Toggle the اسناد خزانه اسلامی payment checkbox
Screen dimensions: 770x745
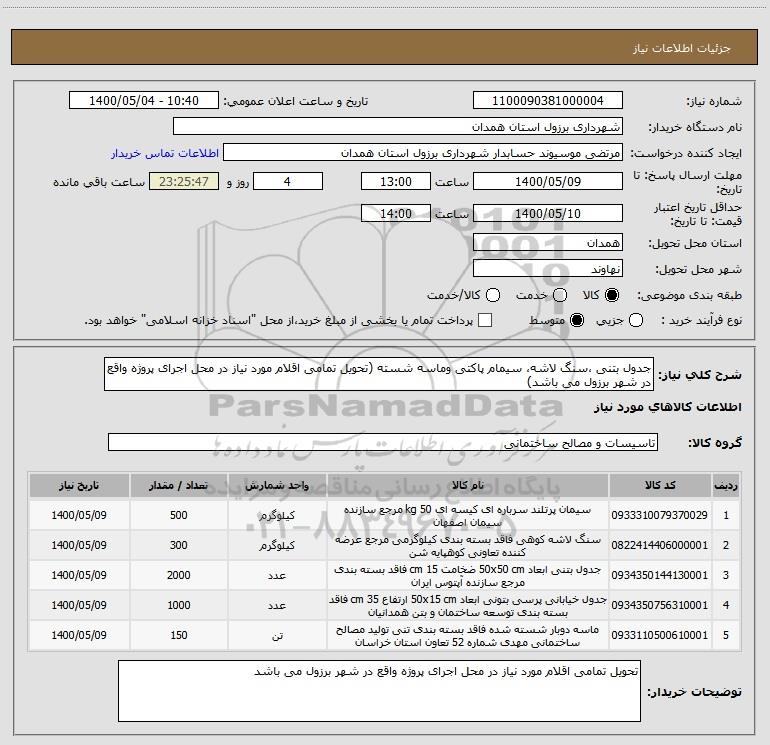pos(485,320)
